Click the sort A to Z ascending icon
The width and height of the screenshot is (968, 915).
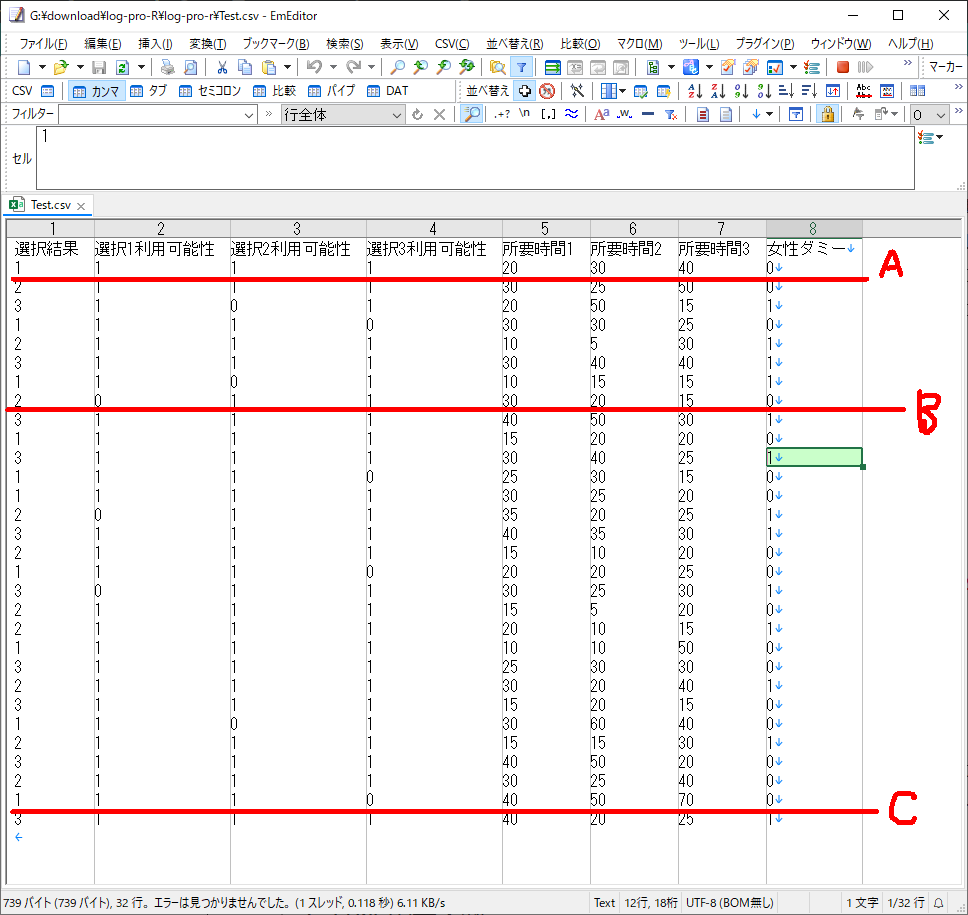[x=696, y=91]
